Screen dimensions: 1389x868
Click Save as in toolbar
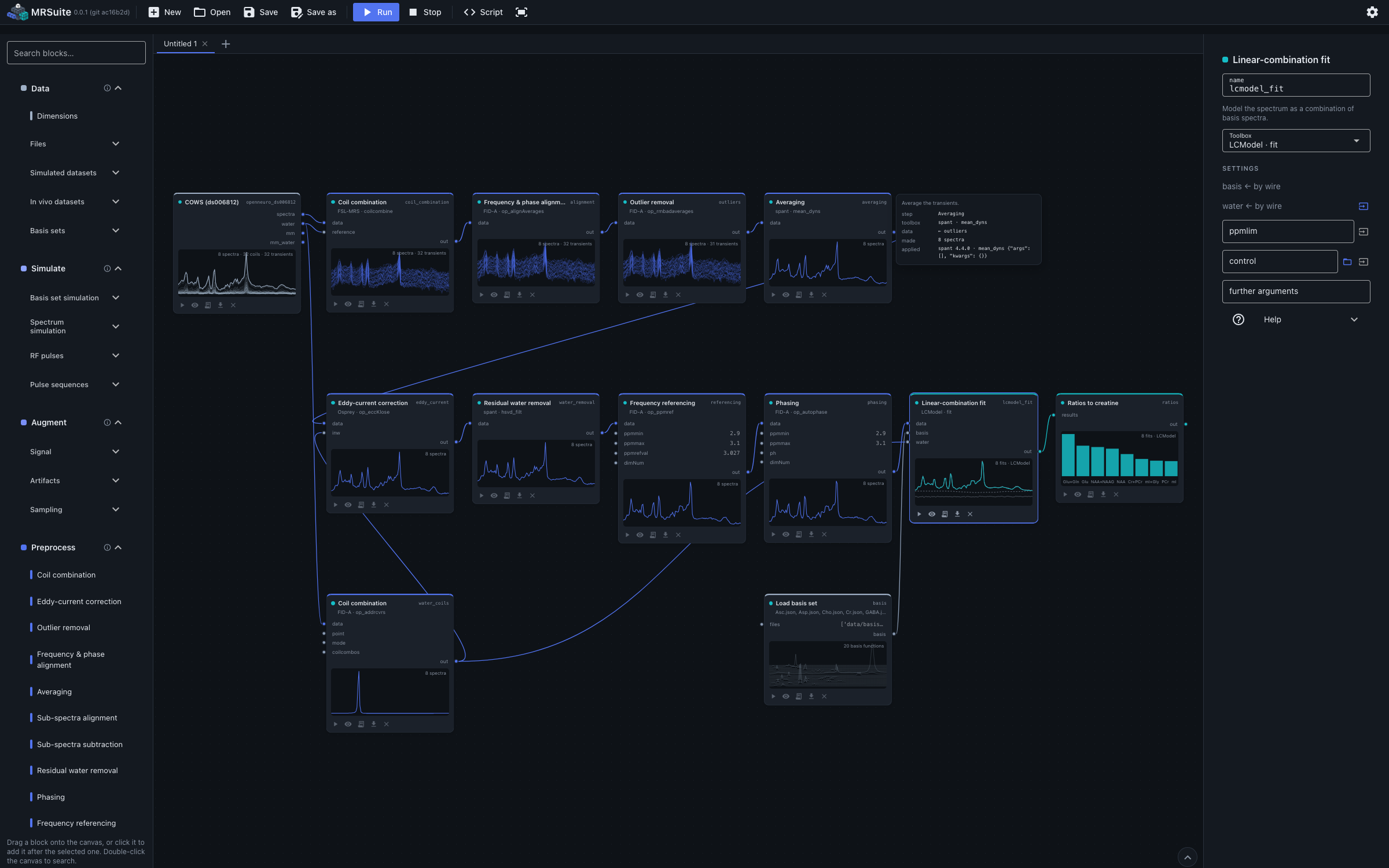[314, 12]
